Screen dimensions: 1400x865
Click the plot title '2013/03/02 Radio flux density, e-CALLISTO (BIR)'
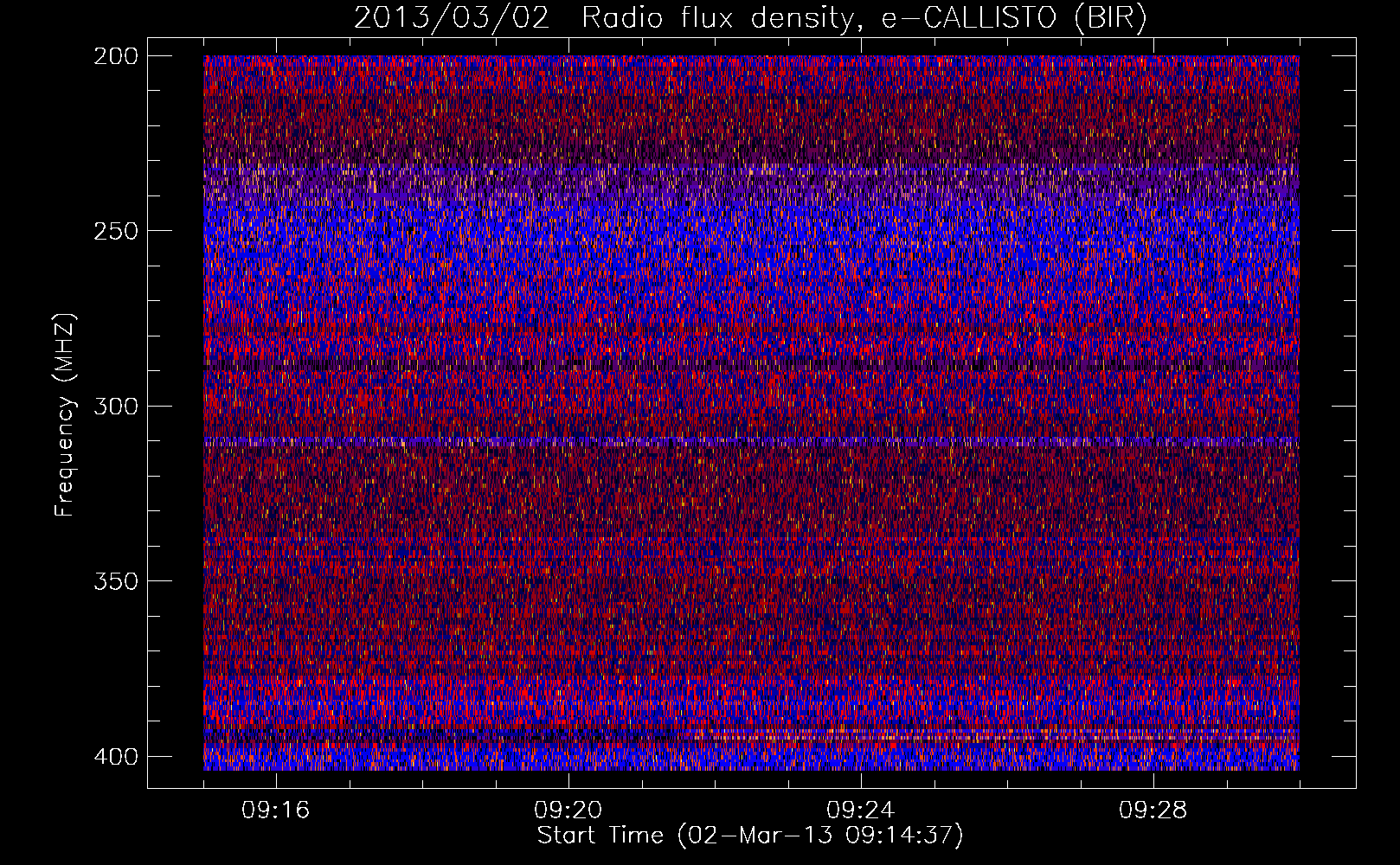(750, 18)
